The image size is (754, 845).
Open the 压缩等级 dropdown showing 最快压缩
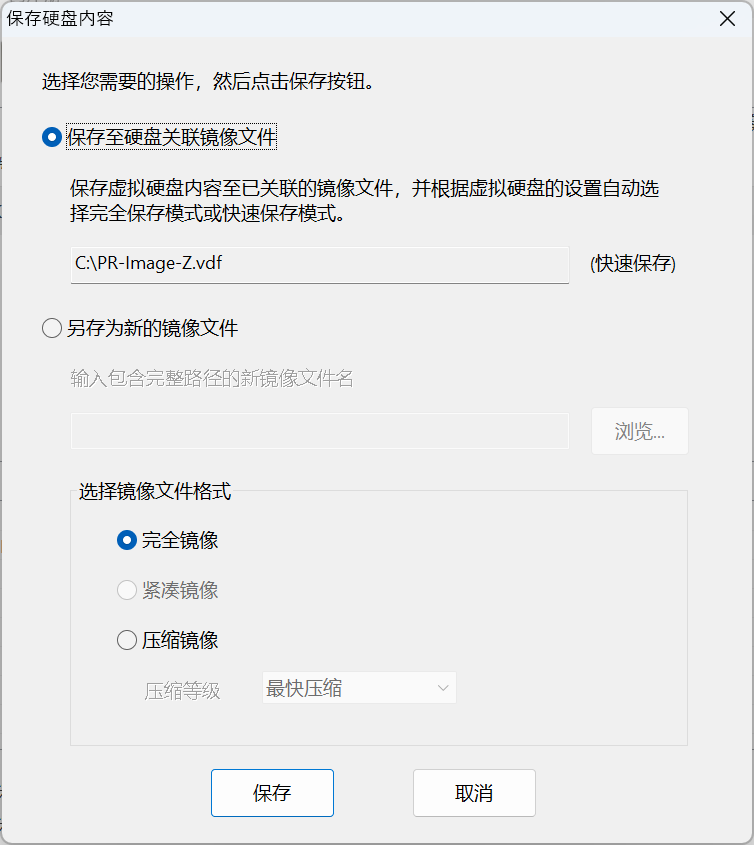(x=359, y=688)
